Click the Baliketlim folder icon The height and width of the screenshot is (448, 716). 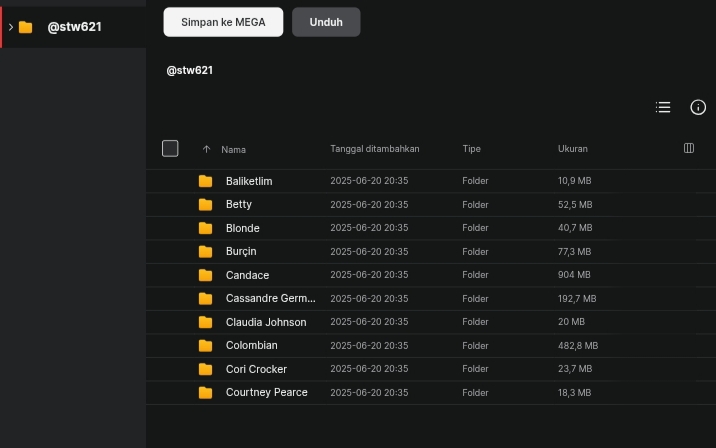pos(205,181)
